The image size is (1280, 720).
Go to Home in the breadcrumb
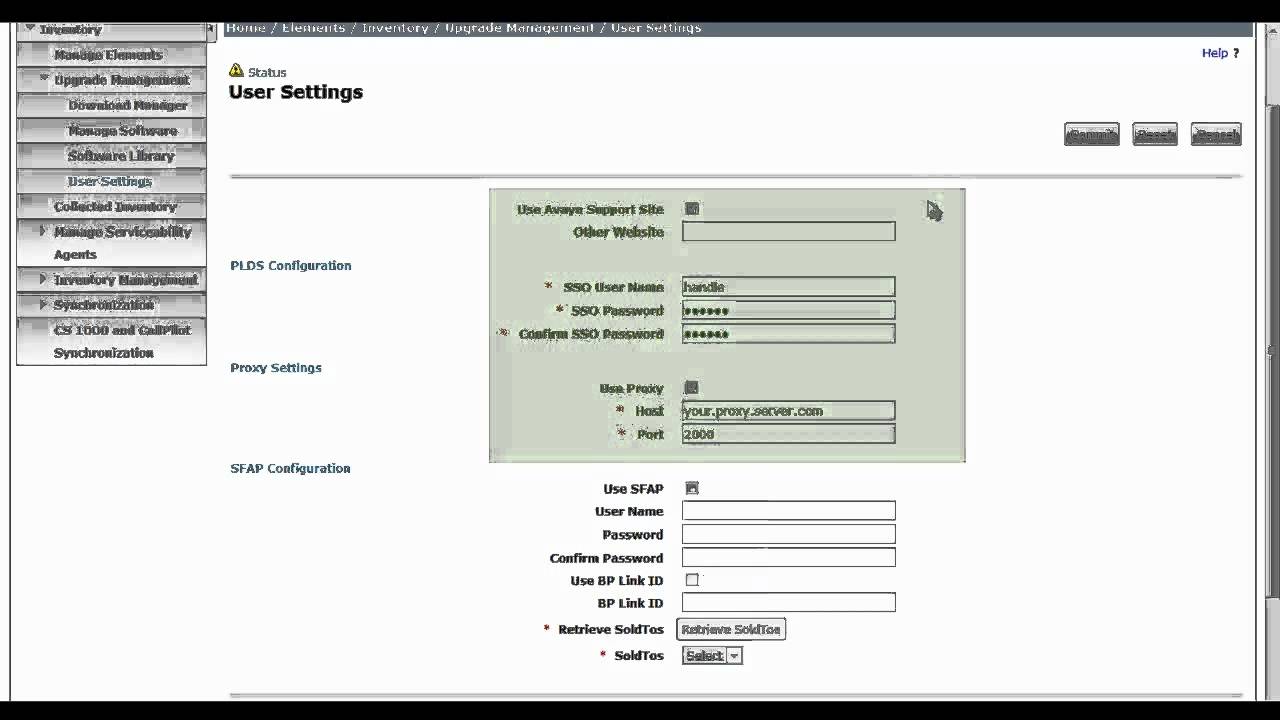(246, 27)
